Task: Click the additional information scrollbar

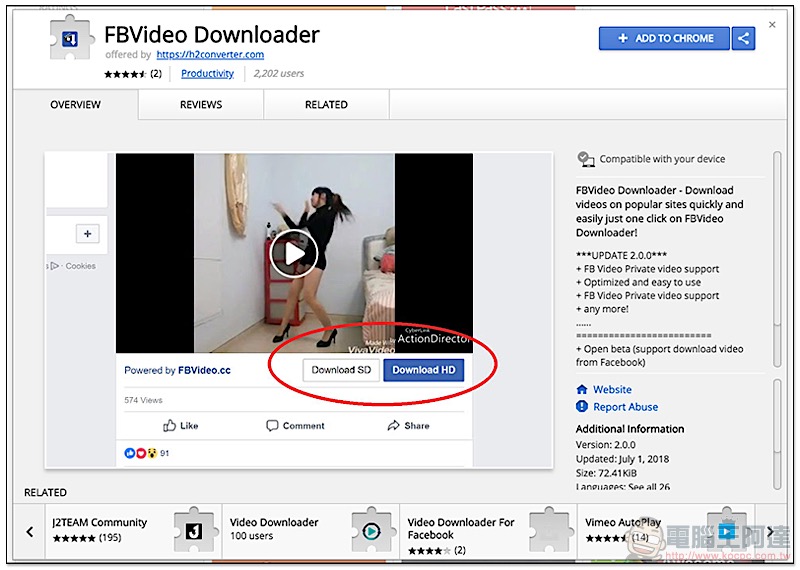Action: pos(777,434)
